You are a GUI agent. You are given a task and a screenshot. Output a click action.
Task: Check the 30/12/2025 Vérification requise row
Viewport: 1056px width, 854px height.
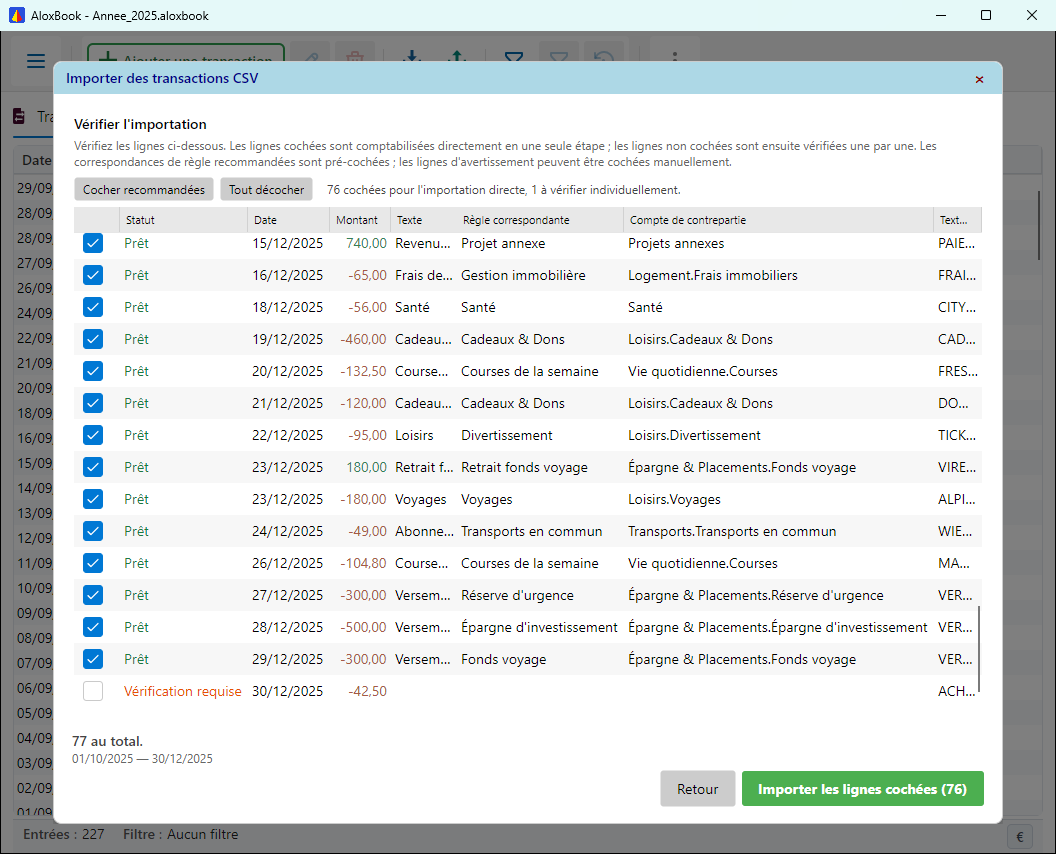point(93,691)
